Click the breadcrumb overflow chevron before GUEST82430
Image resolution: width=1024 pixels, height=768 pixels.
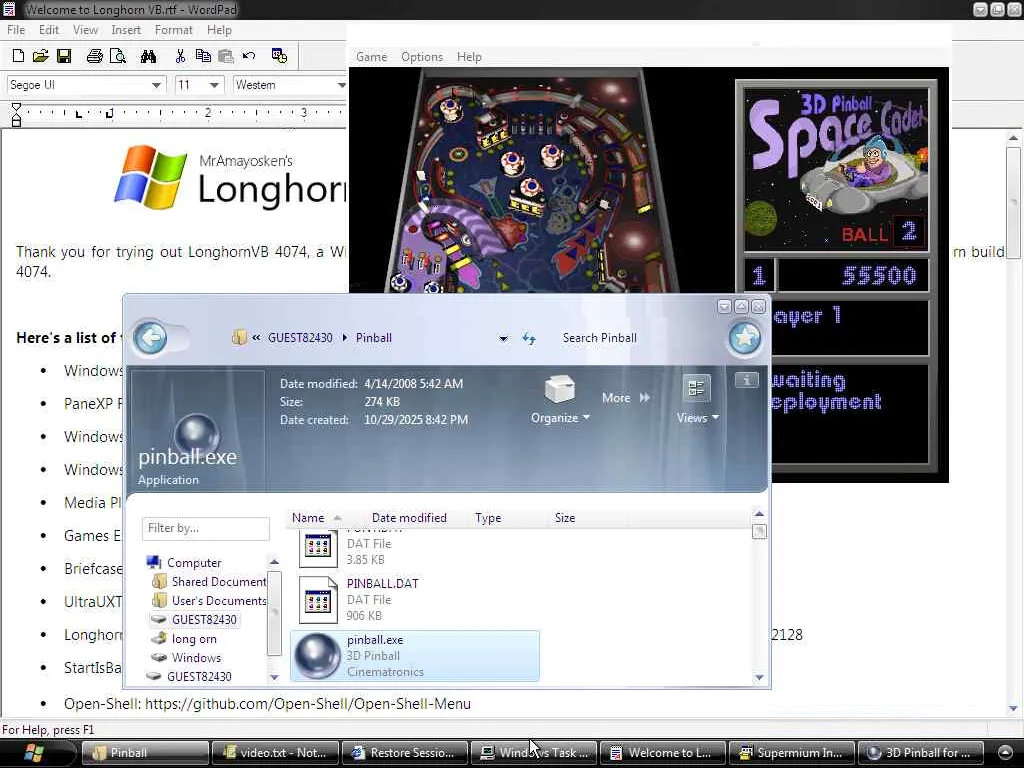pyautogui.click(x=256, y=338)
